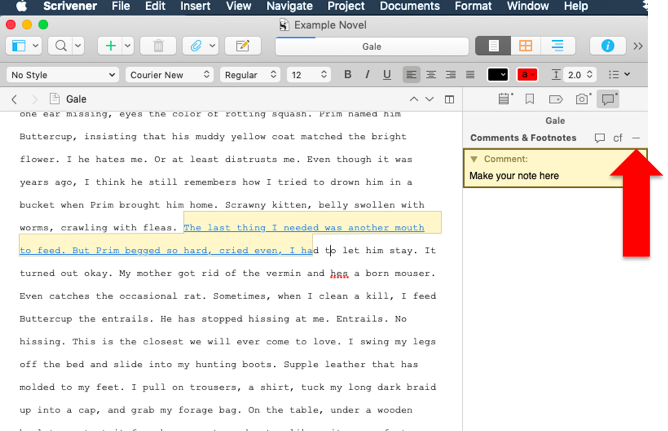Open the Insert menu
Viewport: 668px width, 431px height.
pyautogui.click(x=195, y=6)
